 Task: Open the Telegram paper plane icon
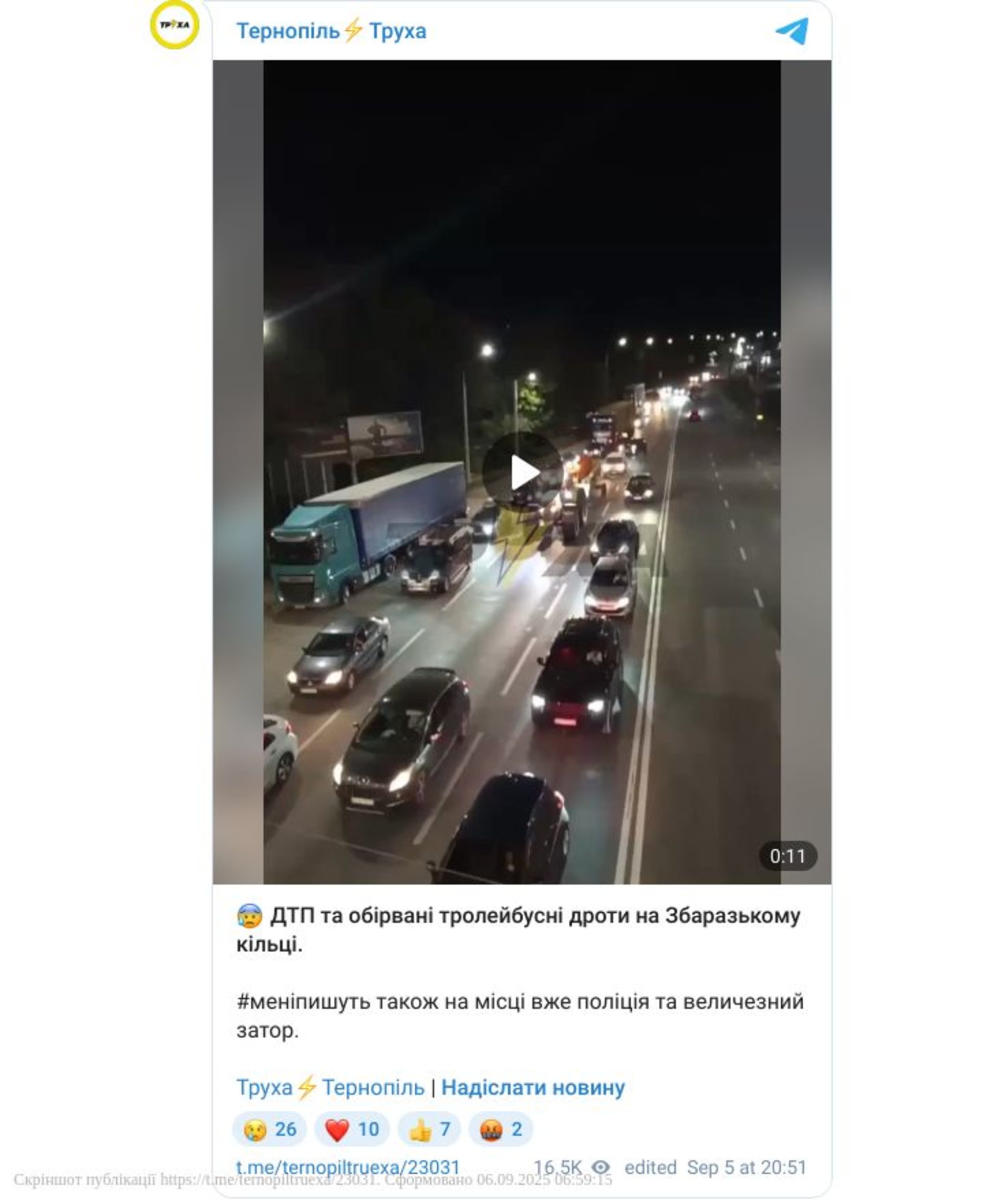click(x=792, y=31)
